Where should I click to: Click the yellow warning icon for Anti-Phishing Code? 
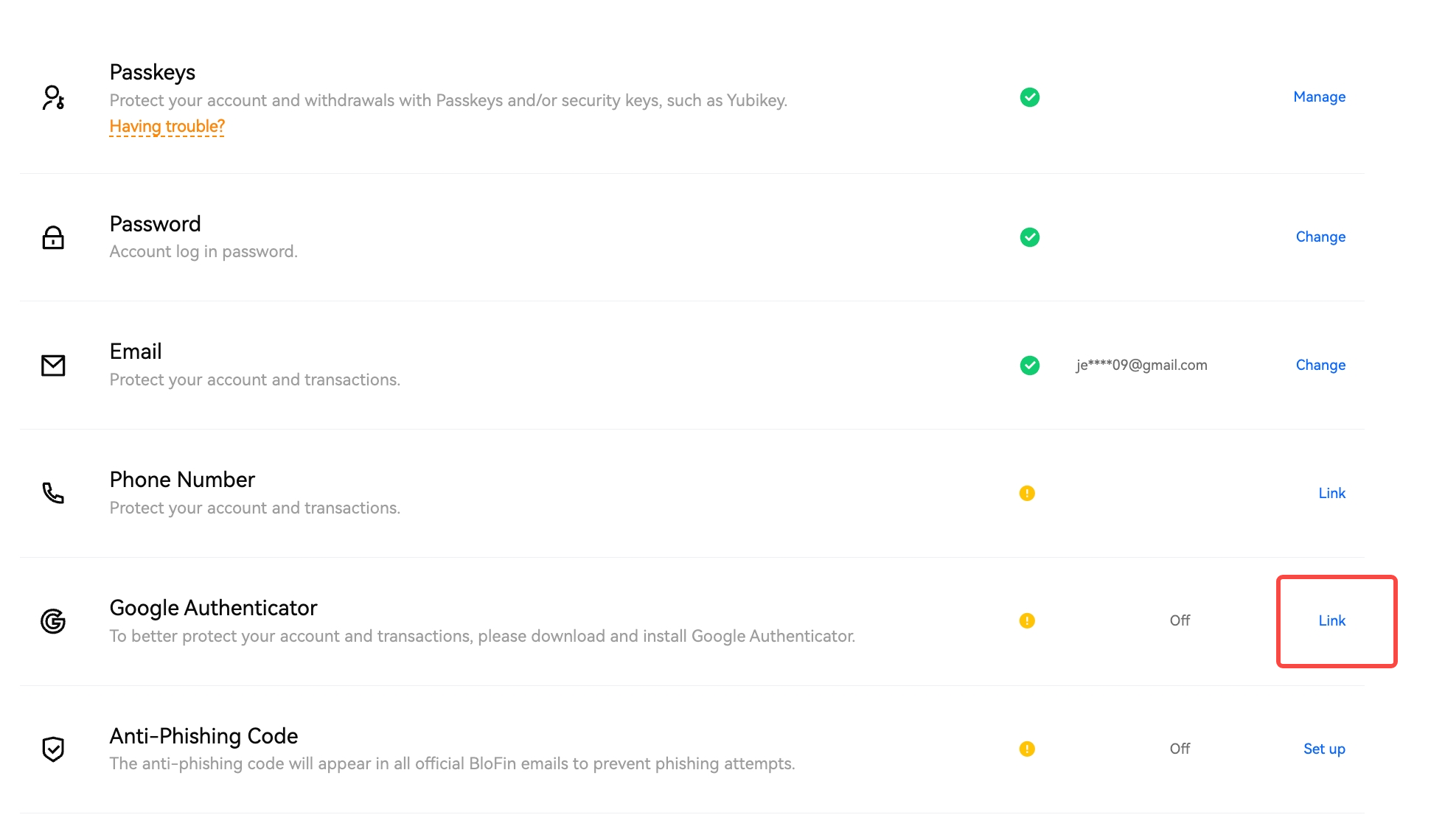[1027, 749]
